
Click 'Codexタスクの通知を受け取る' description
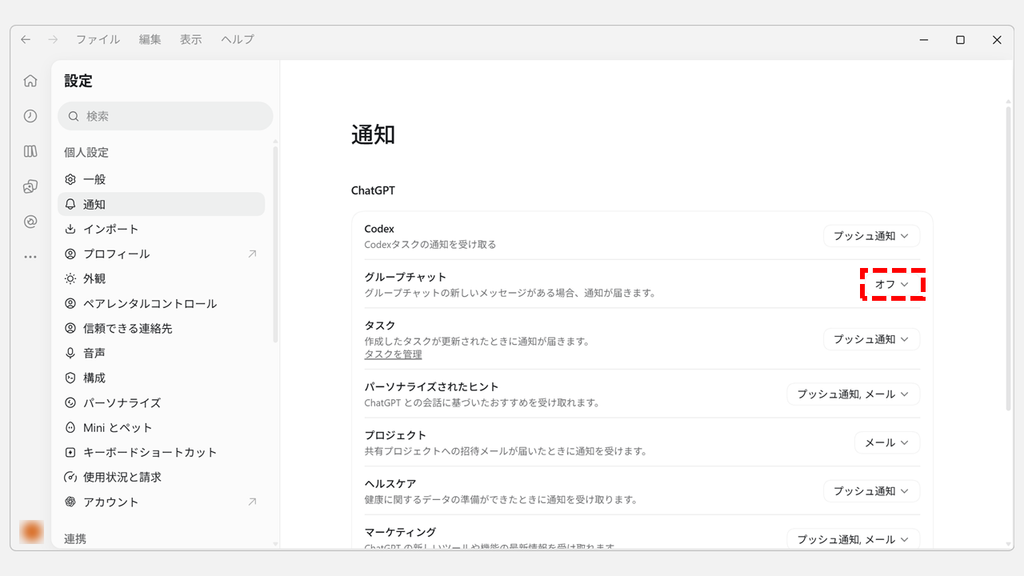pos(430,245)
